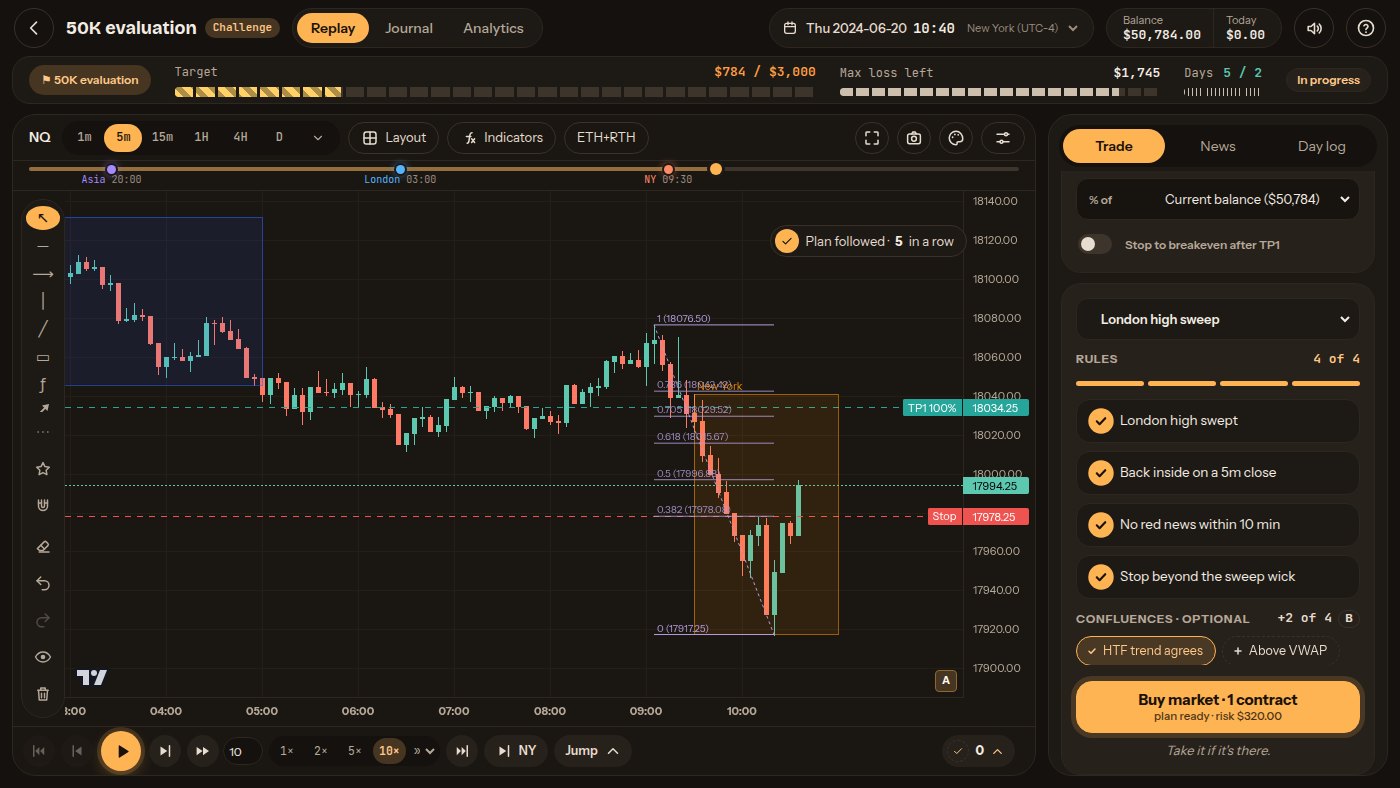Pick the vertical line drawing tool
Screen dimensions: 1400x788
(x=42, y=300)
